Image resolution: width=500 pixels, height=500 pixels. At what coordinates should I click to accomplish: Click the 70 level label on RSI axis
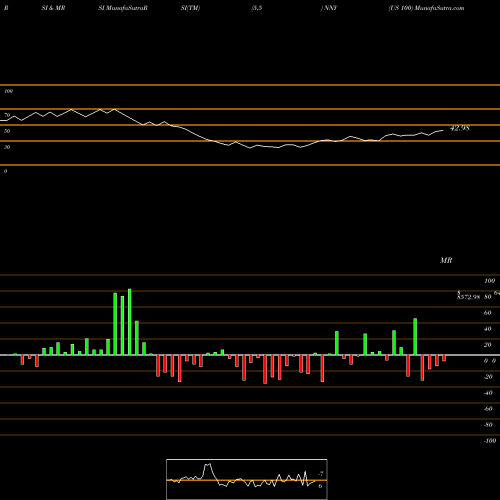click(x=7, y=115)
